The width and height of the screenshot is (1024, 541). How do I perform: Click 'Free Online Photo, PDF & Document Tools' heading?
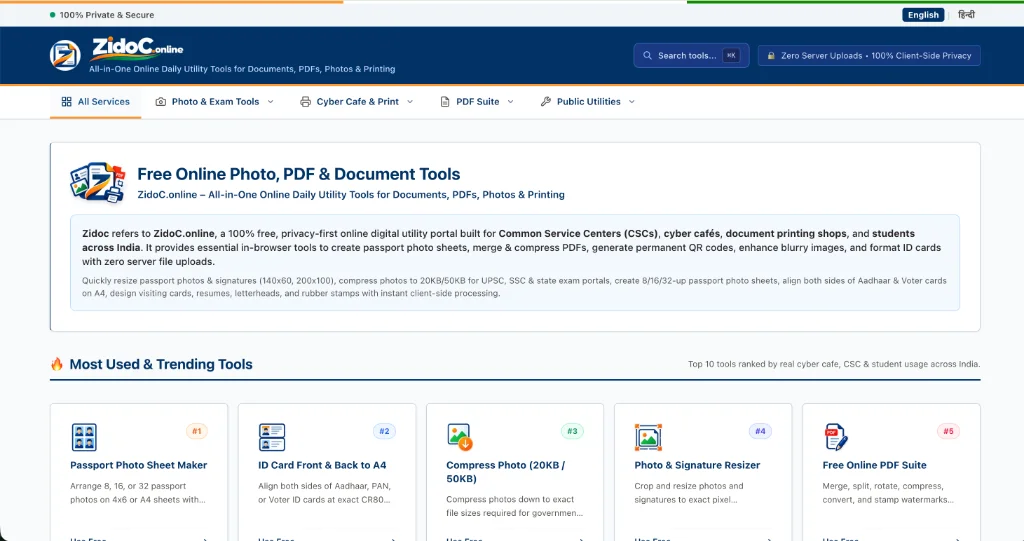(298, 174)
